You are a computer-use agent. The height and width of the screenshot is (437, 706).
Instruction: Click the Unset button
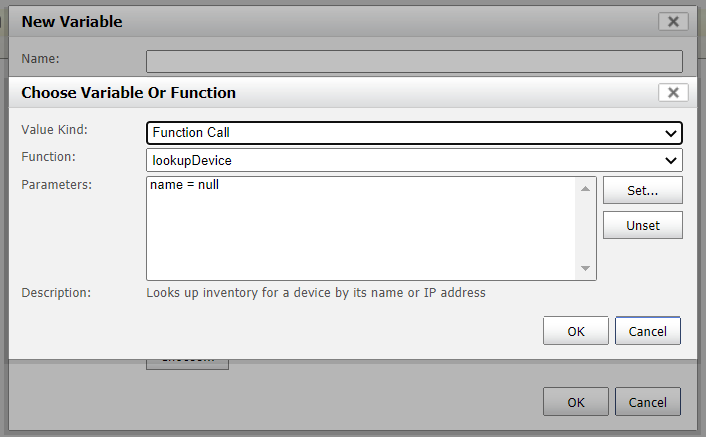click(643, 225)
